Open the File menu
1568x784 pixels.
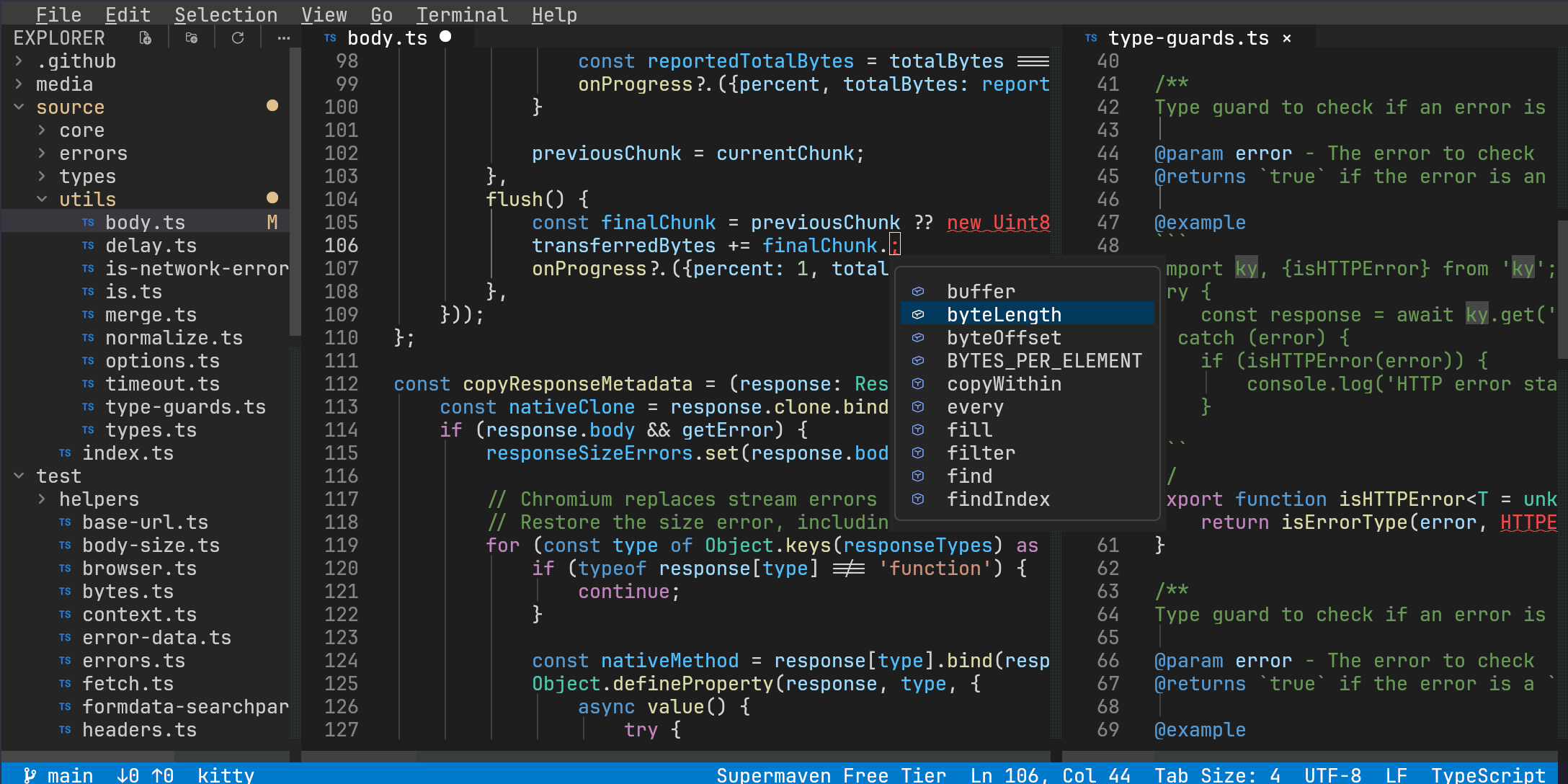pyautogui.click(x=58, y=14)
